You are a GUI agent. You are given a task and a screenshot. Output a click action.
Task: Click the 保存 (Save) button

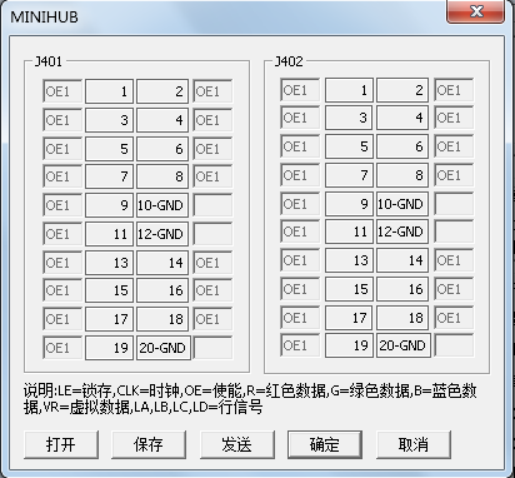pyautogui.click(x=149, y=445)
